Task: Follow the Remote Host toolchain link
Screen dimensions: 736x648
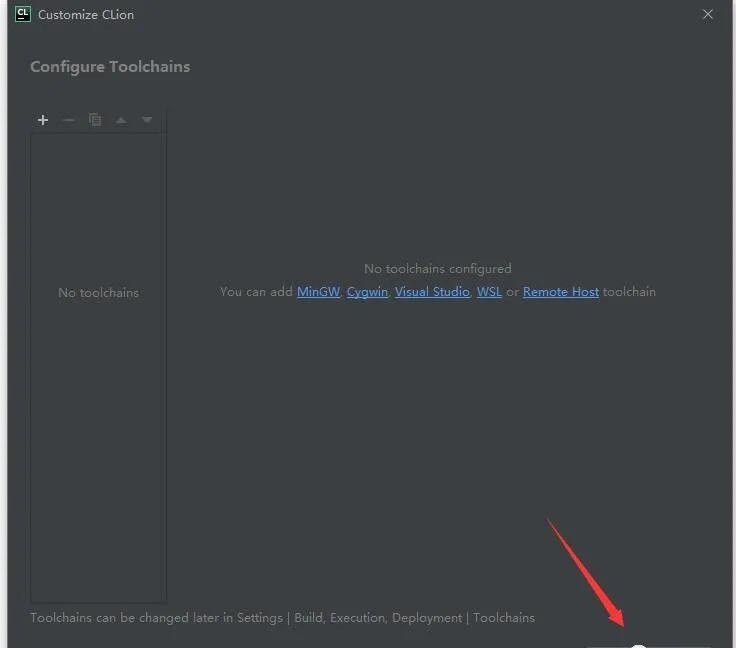Action: click(x=561, y=292)
